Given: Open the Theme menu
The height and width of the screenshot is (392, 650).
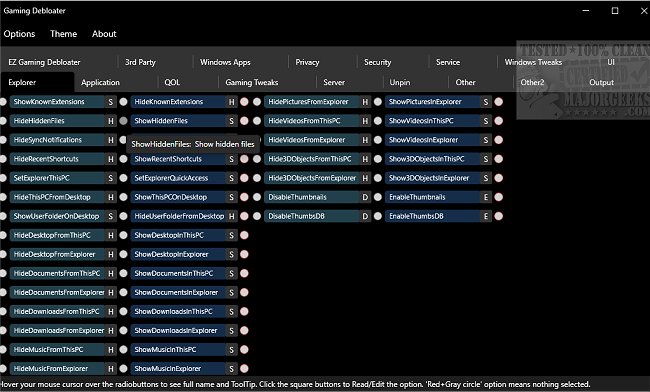Looking at the screenshot, I should click(x=63, y=34).
